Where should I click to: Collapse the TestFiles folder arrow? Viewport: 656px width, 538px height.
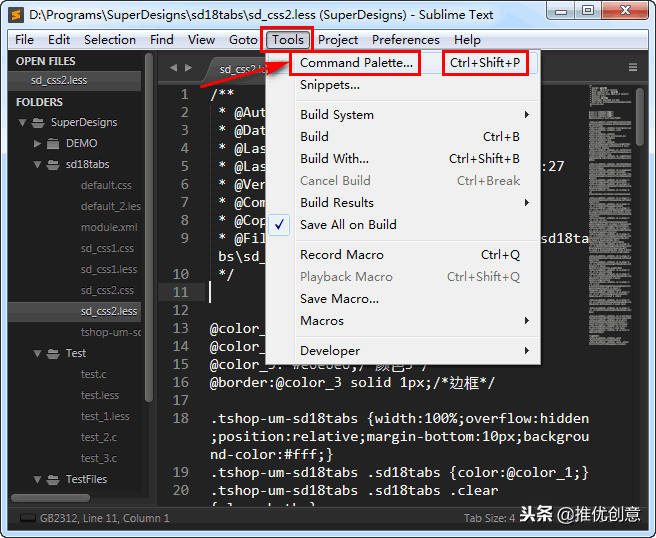pos(37,480)
